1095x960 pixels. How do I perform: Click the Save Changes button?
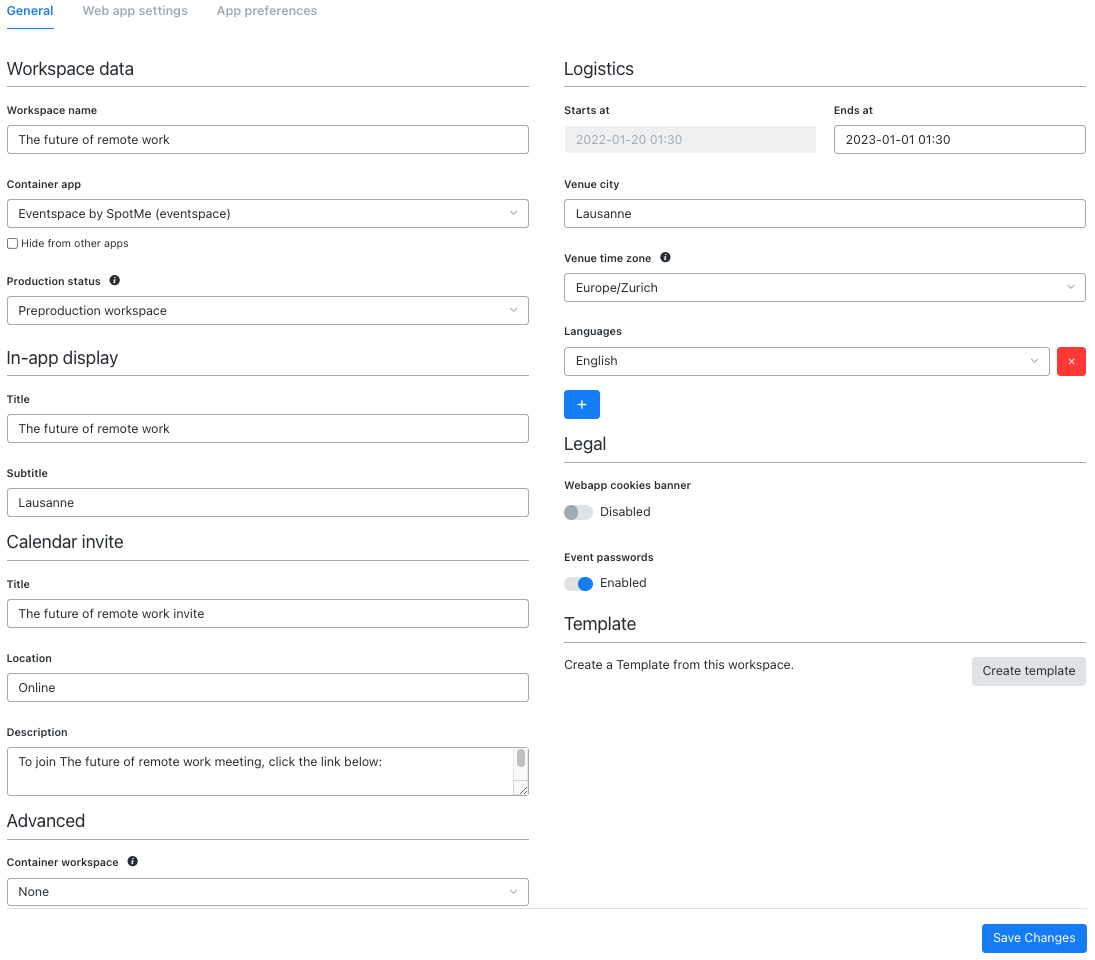(1033, 938)
